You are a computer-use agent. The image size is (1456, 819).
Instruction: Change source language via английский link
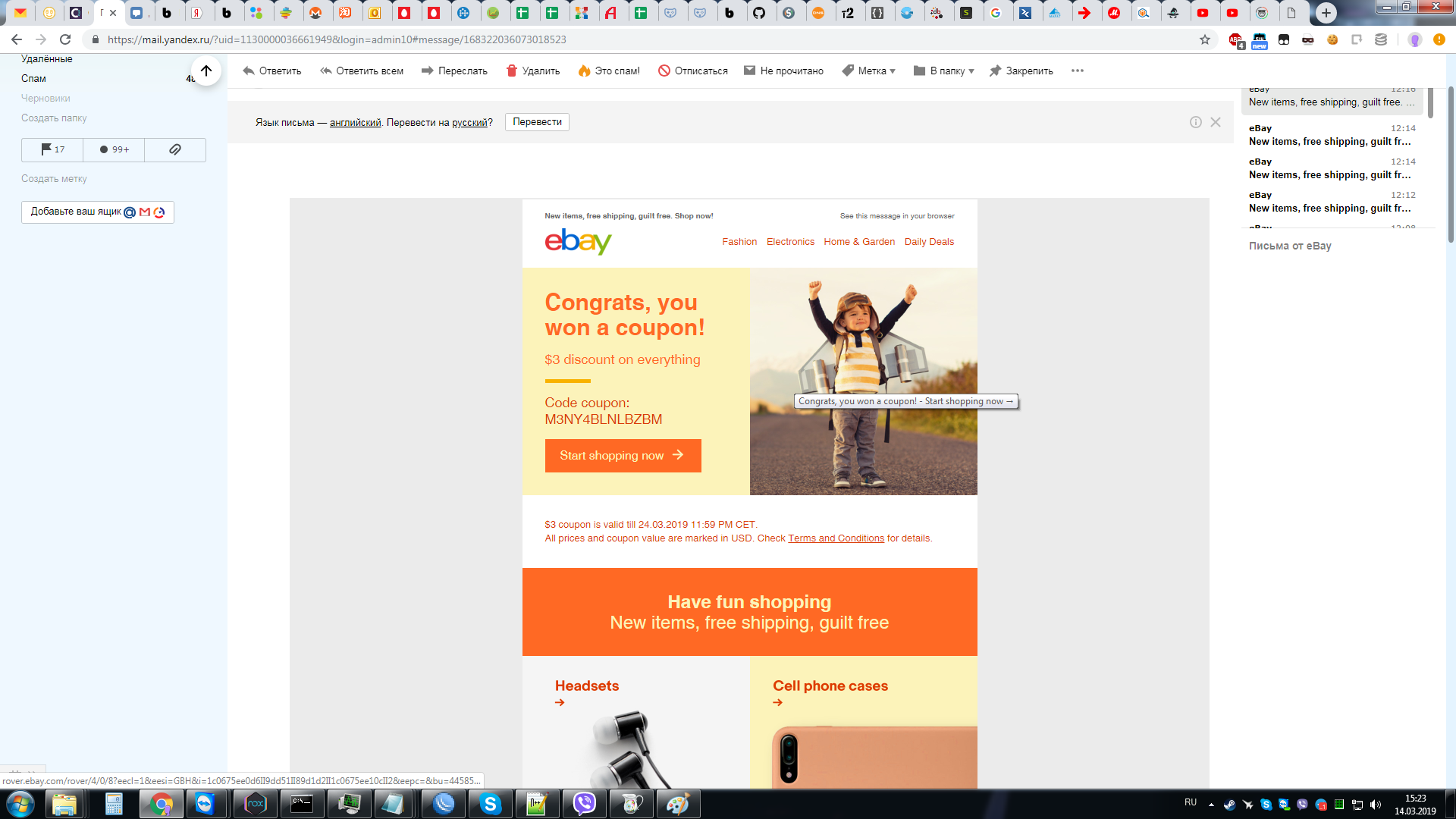355,122
